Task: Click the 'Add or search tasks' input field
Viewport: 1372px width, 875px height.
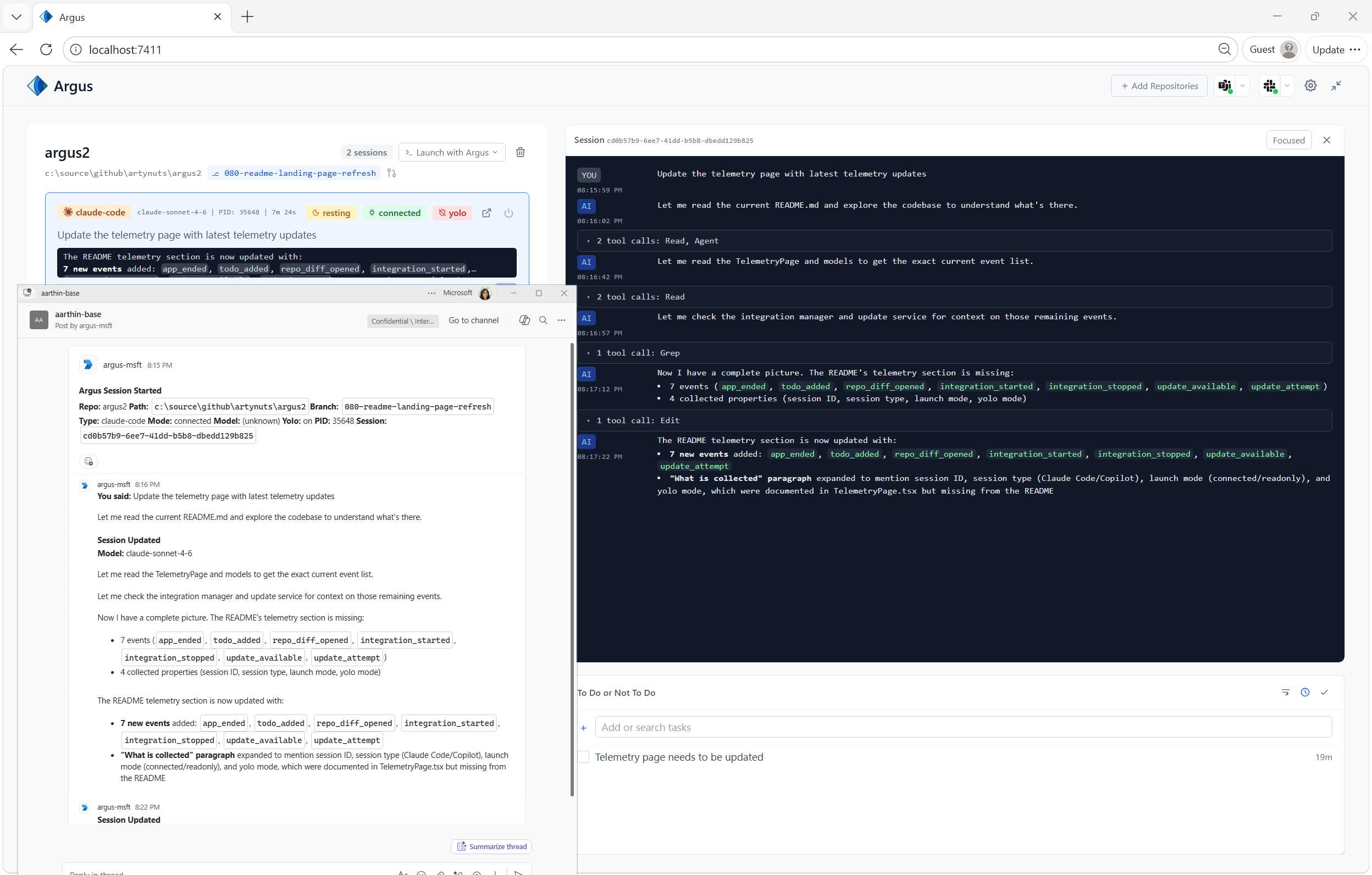Action: (964, 728)
